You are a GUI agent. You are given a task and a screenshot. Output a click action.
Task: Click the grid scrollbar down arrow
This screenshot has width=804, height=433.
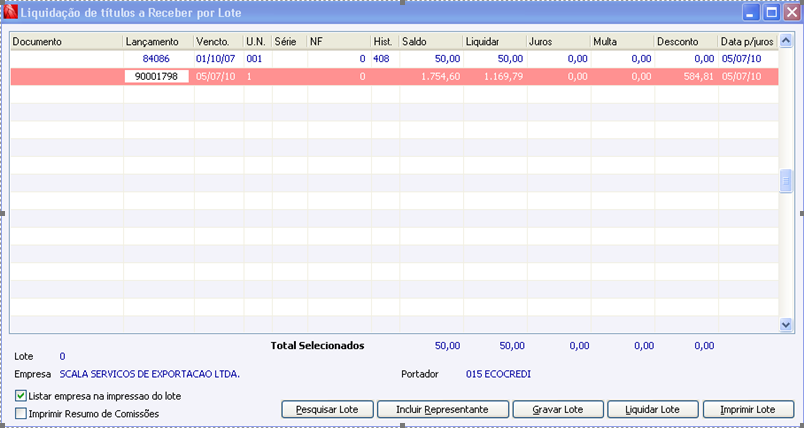[x=786, y=324]
